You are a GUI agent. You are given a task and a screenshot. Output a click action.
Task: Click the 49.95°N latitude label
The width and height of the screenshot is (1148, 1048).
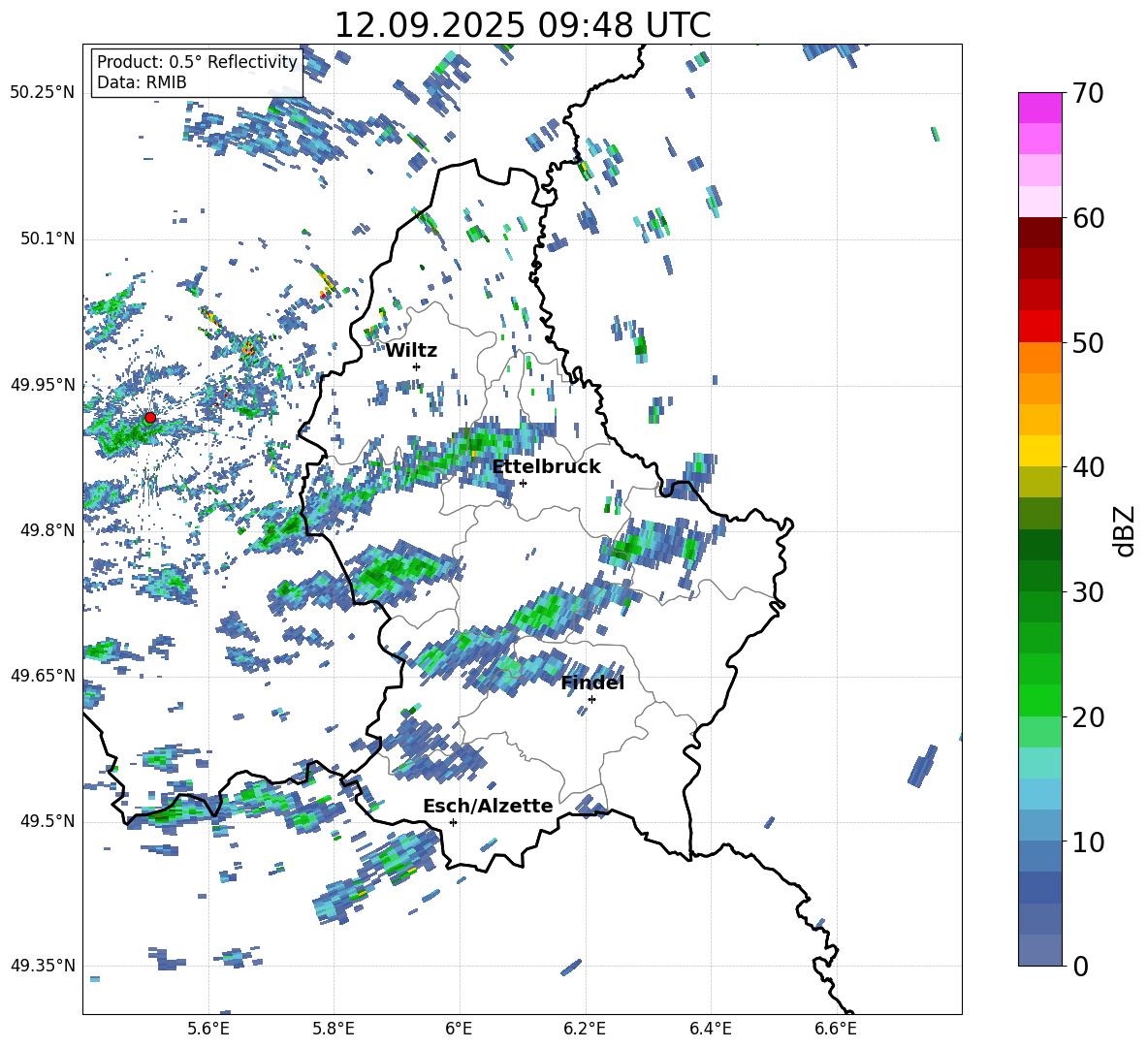click(x=43, y=385)
